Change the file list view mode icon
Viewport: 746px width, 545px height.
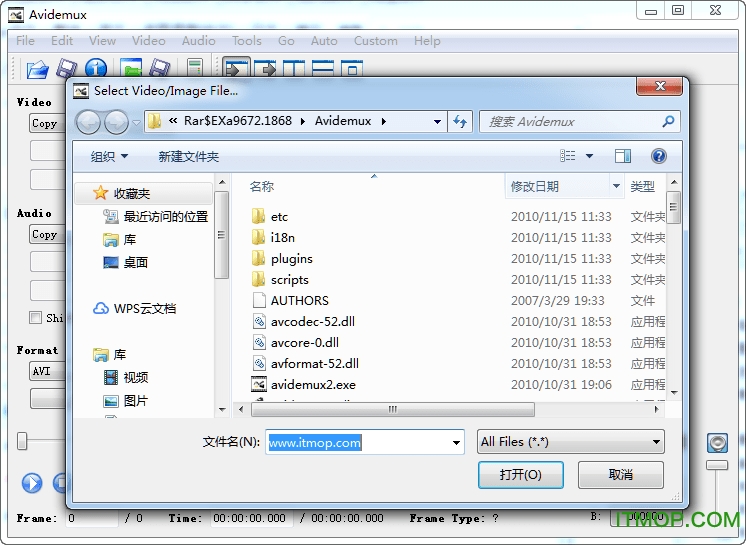pyautogui.click(x=568, y=156)
